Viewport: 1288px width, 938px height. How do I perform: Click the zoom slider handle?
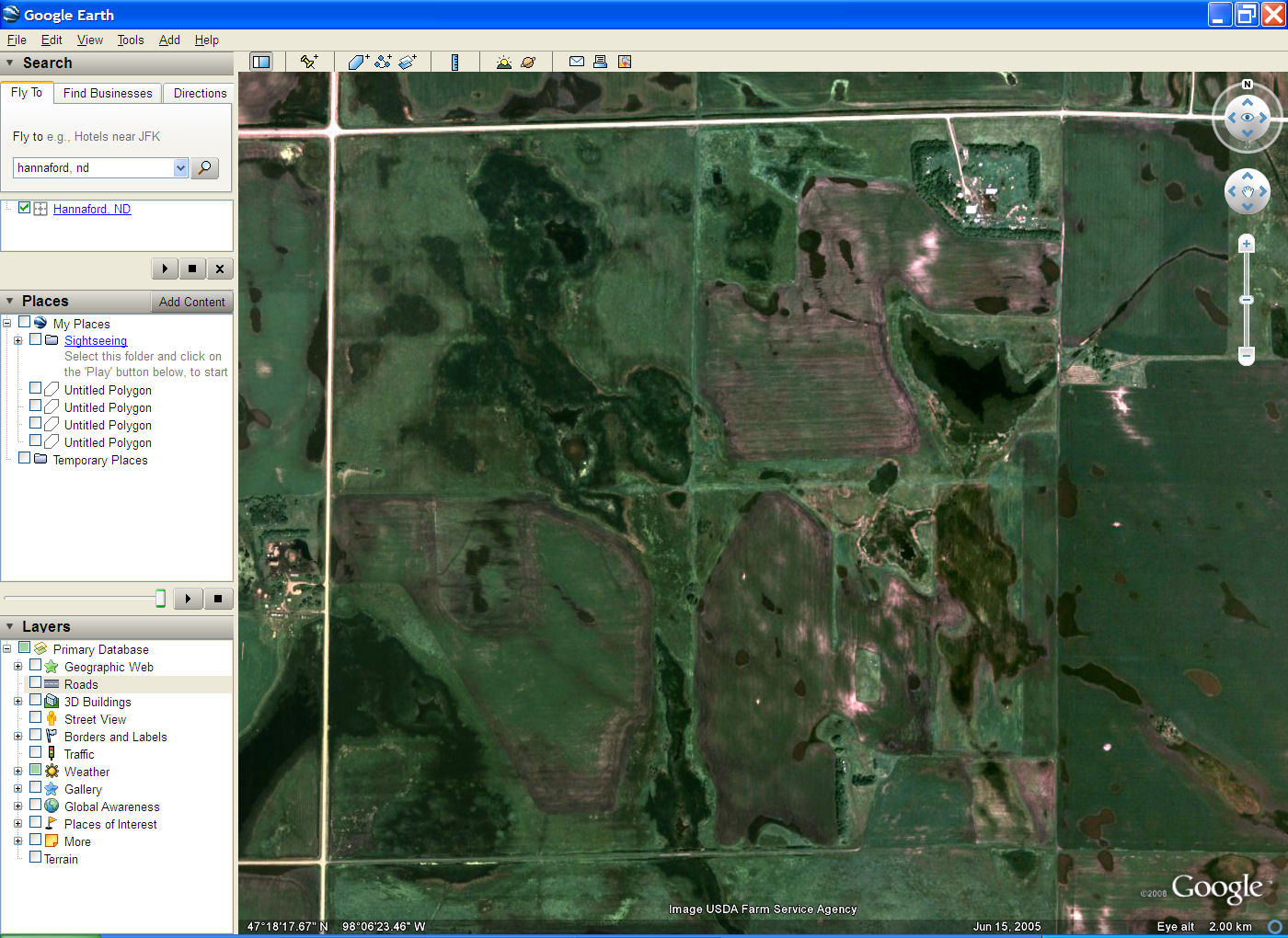(x=1247, y=300)
